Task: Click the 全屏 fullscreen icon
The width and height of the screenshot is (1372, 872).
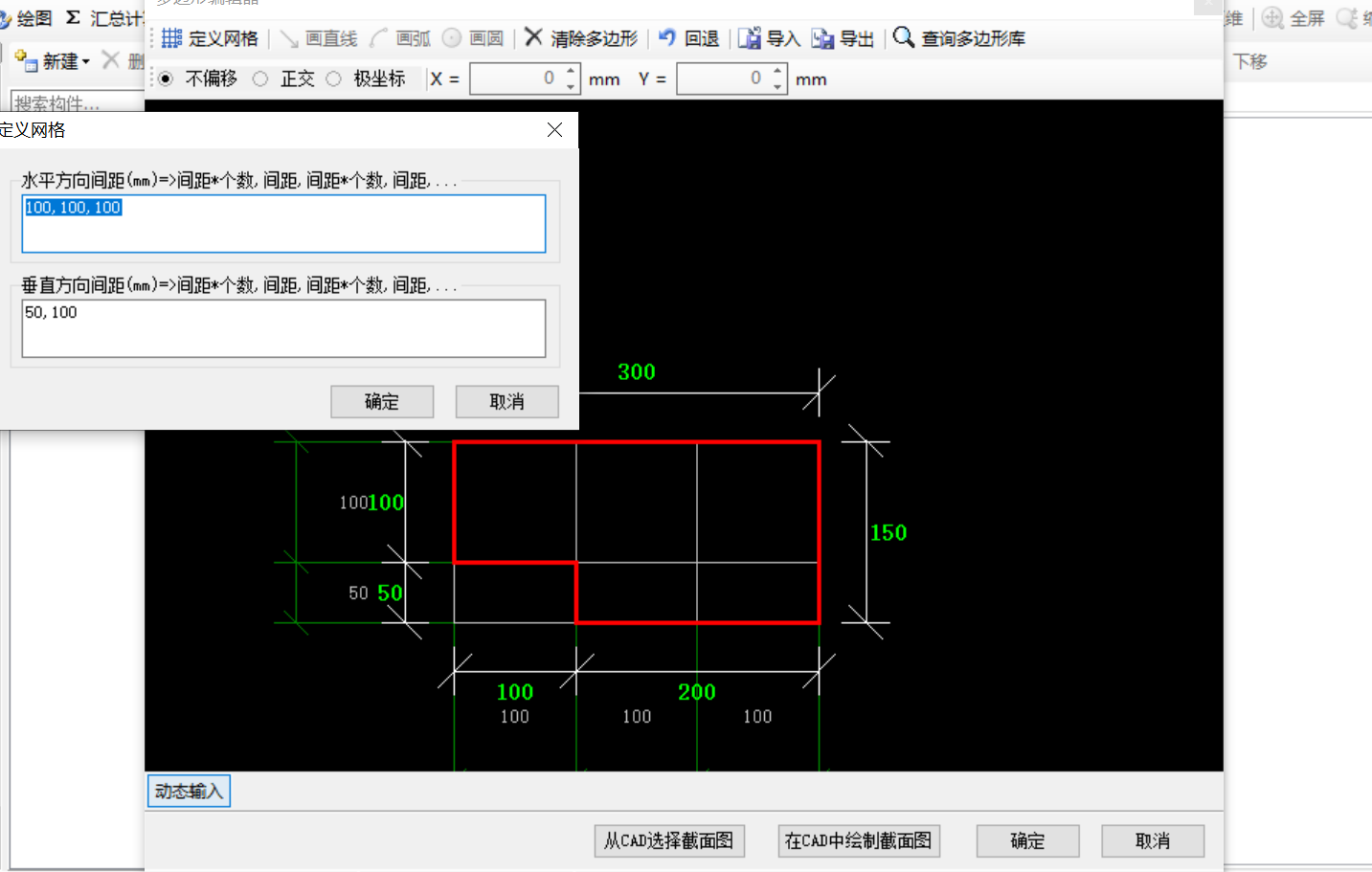Action: pyautogui.click(x=1272, y=18)
